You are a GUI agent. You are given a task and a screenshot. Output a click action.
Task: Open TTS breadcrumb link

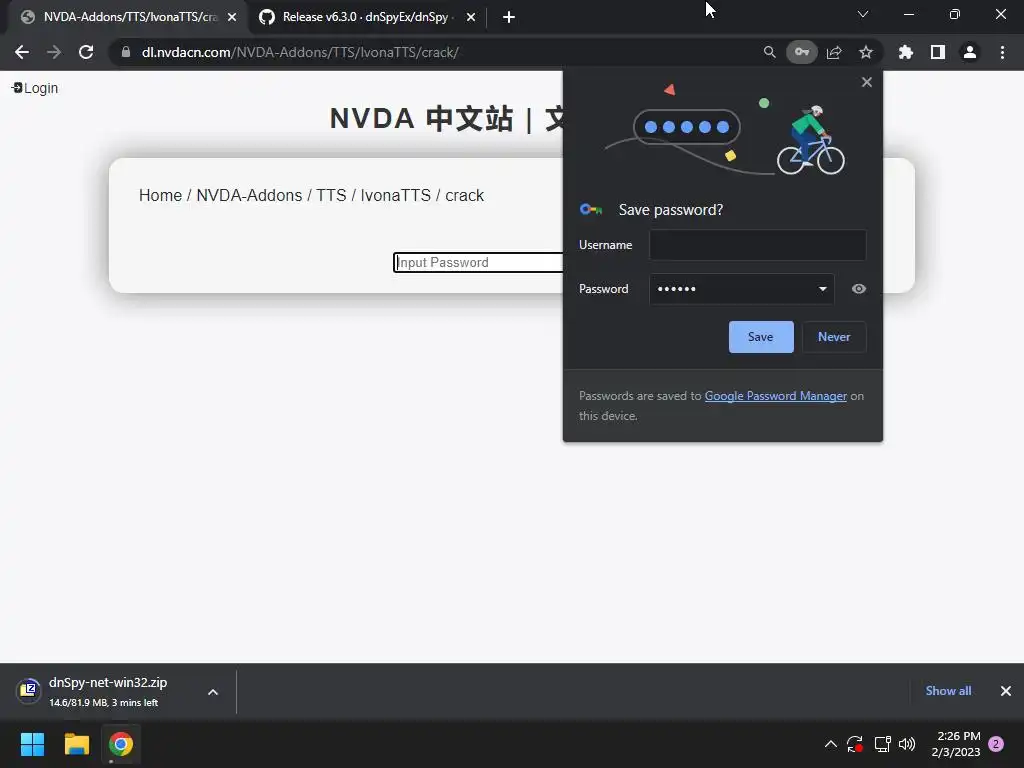(331, 195)
